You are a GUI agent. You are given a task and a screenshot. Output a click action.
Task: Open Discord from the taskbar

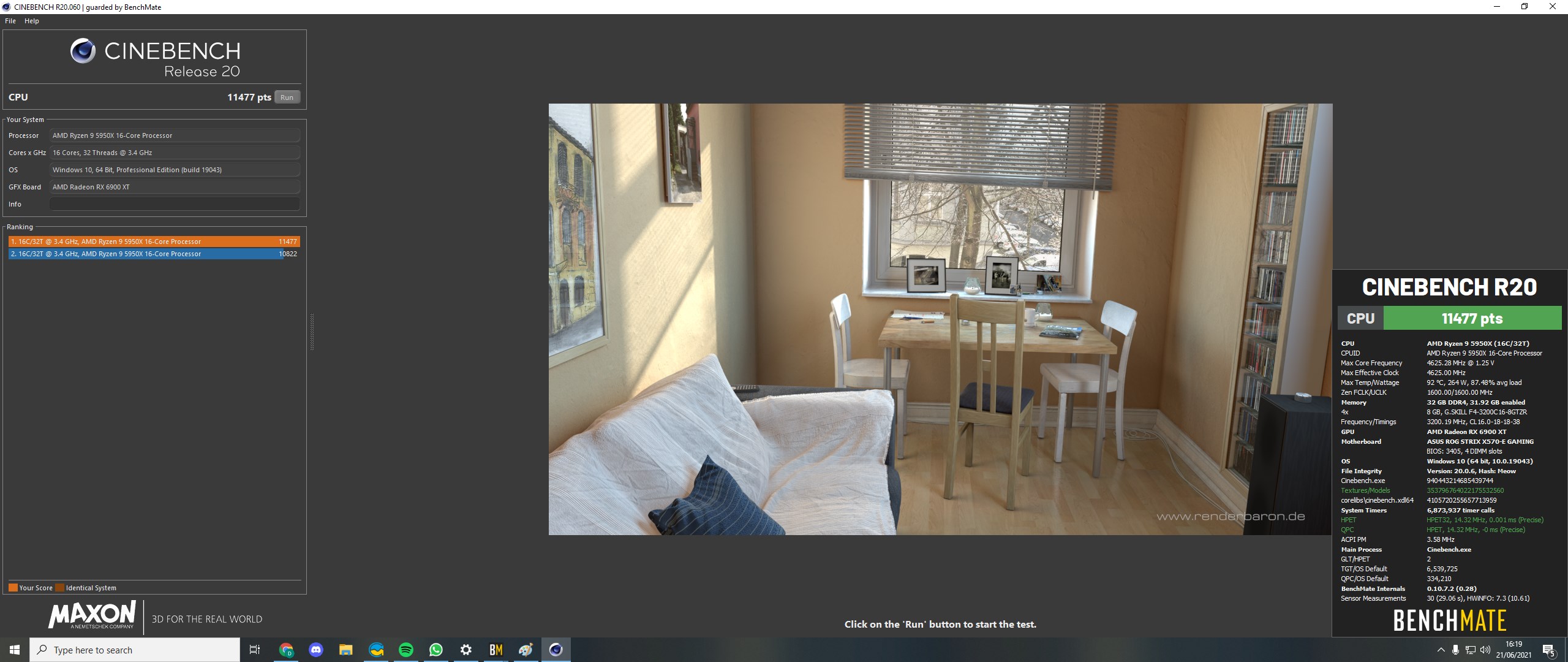pos(316,650)
